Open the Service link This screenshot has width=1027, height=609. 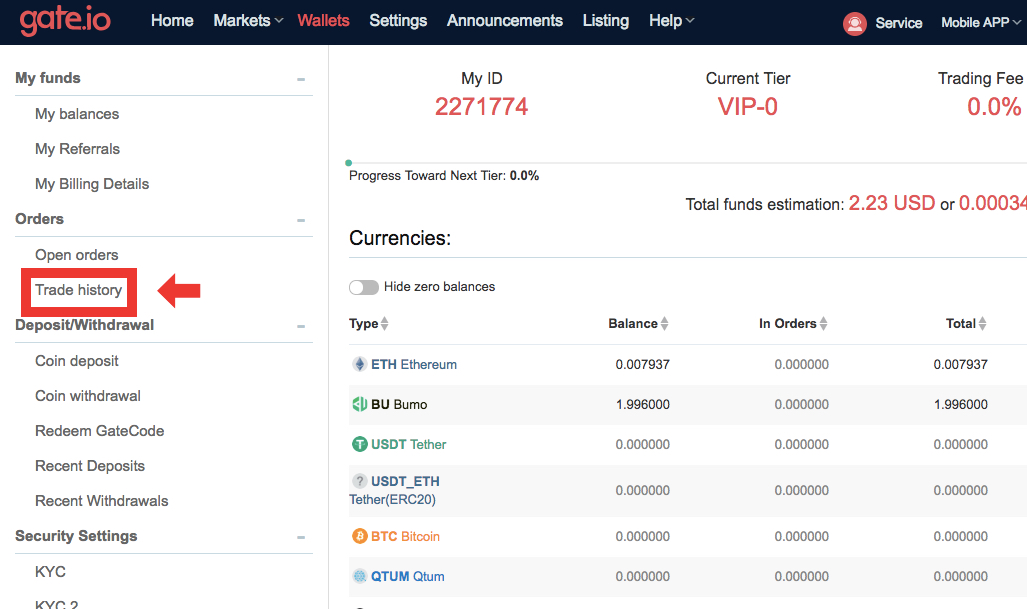(899, 23)
